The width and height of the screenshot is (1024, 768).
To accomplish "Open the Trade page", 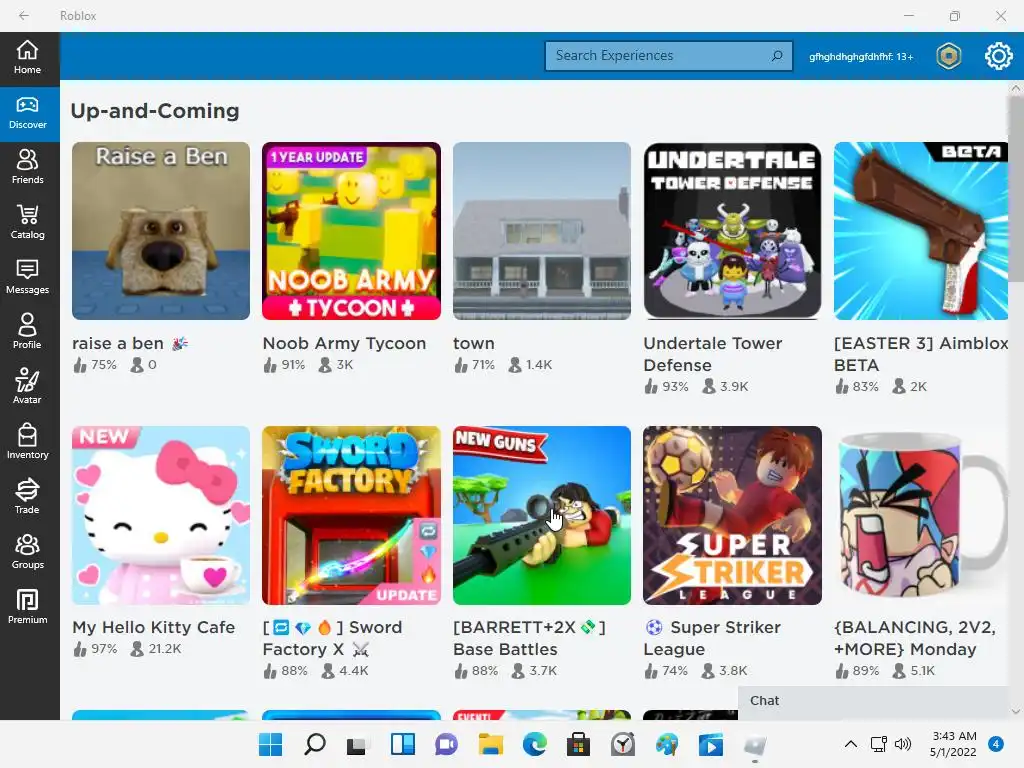I will click(27, 497).
